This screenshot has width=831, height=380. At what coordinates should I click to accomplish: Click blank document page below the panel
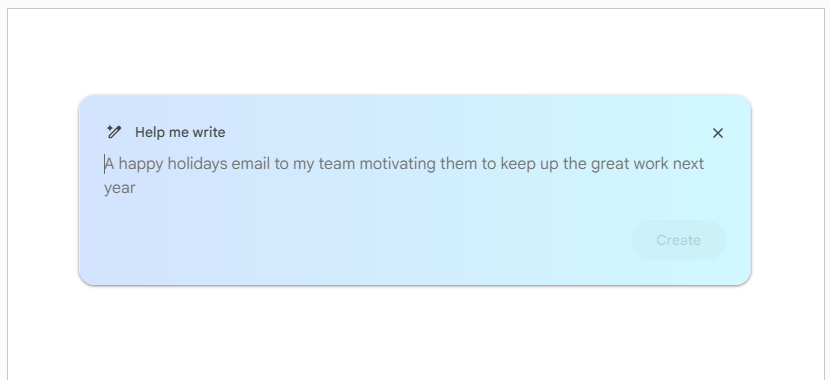tap(416, 334)
